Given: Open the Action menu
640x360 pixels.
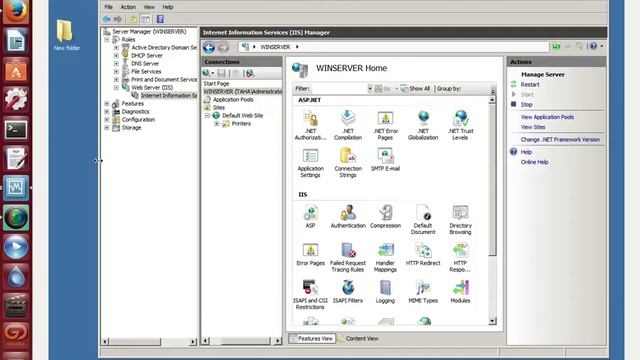Looking at the screenshot, I should [128, 7].
